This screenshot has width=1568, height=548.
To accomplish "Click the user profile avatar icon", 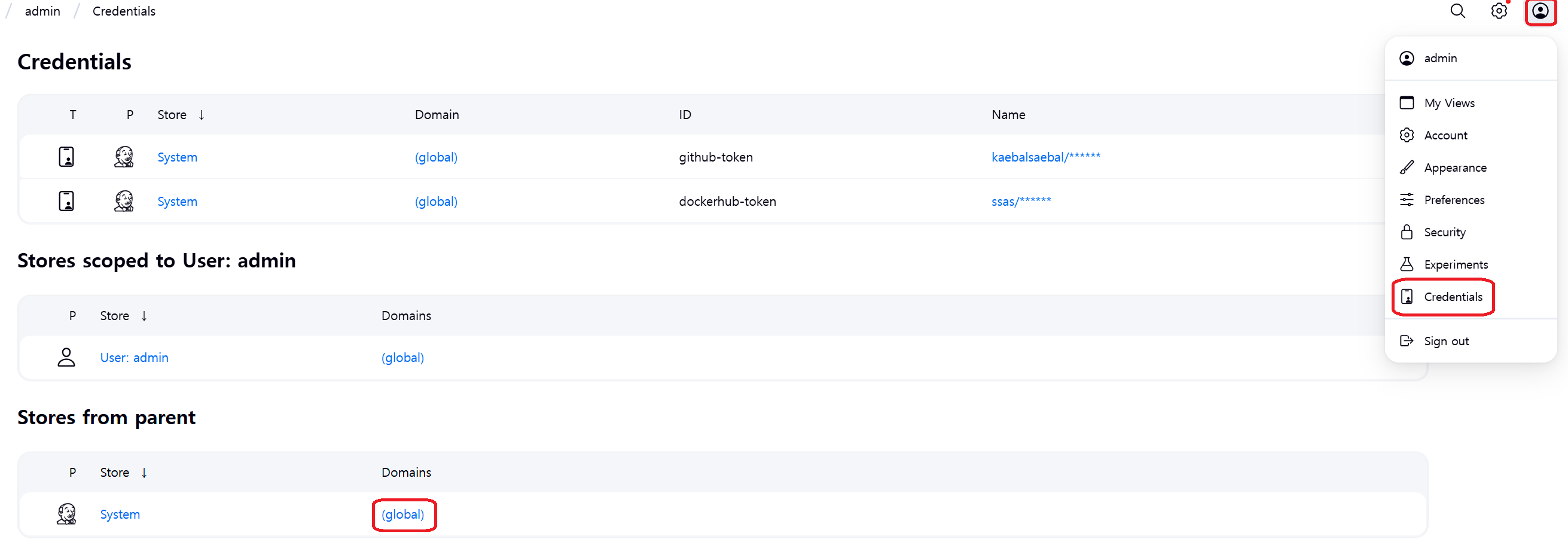I will pos(1540,11).
